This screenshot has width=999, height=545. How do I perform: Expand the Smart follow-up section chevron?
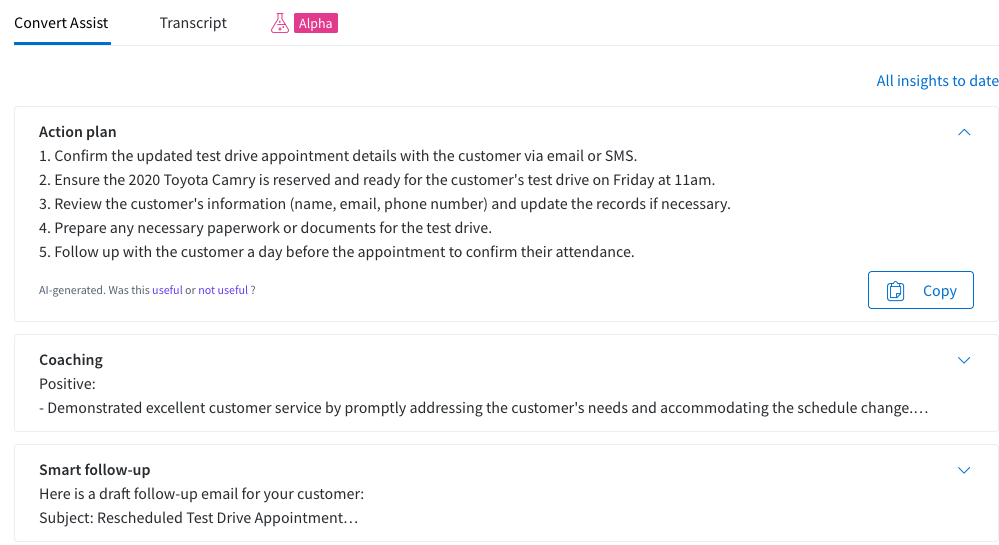pos(964,470)
